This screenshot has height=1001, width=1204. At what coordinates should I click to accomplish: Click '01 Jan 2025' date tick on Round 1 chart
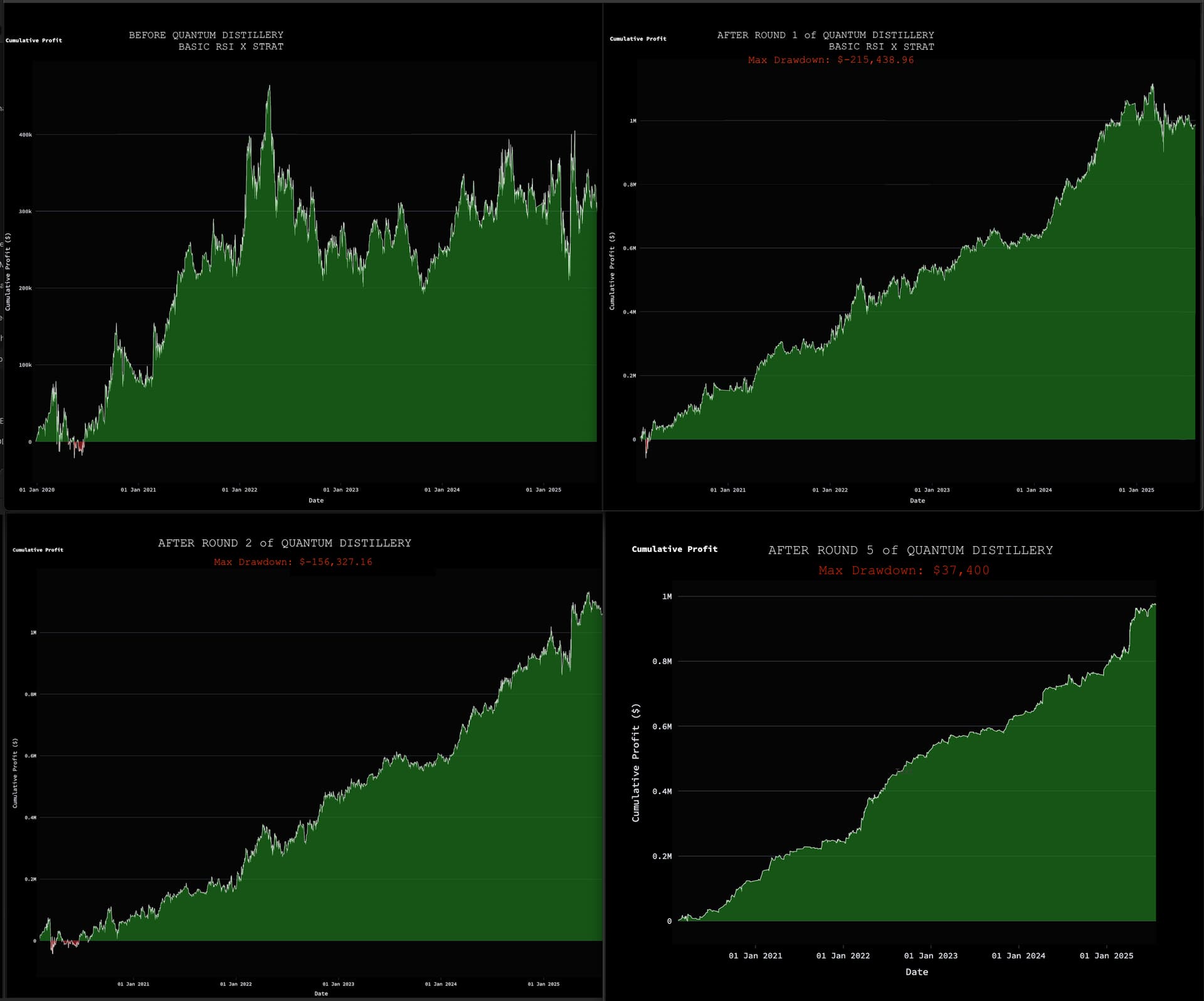pos(1136,490)
